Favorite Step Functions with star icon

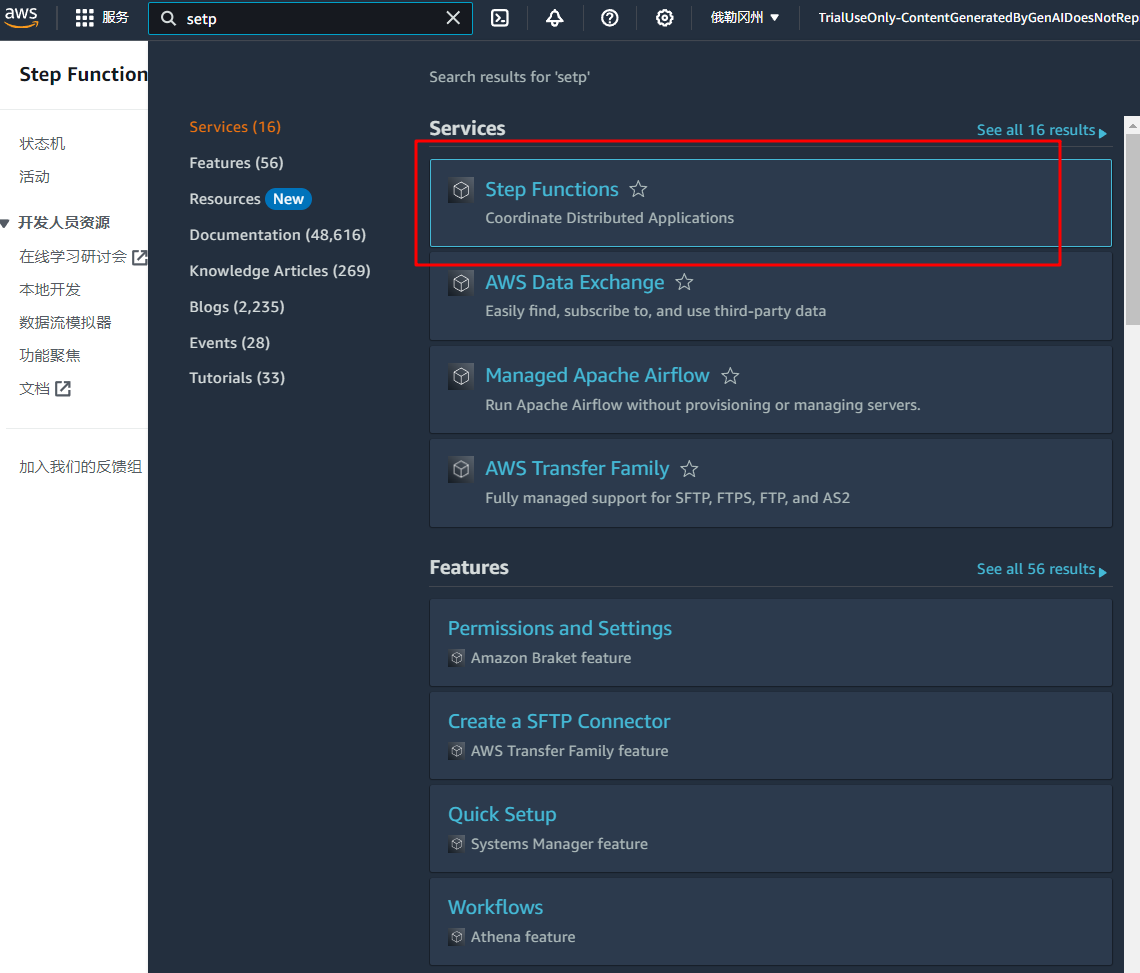[638, 189]
